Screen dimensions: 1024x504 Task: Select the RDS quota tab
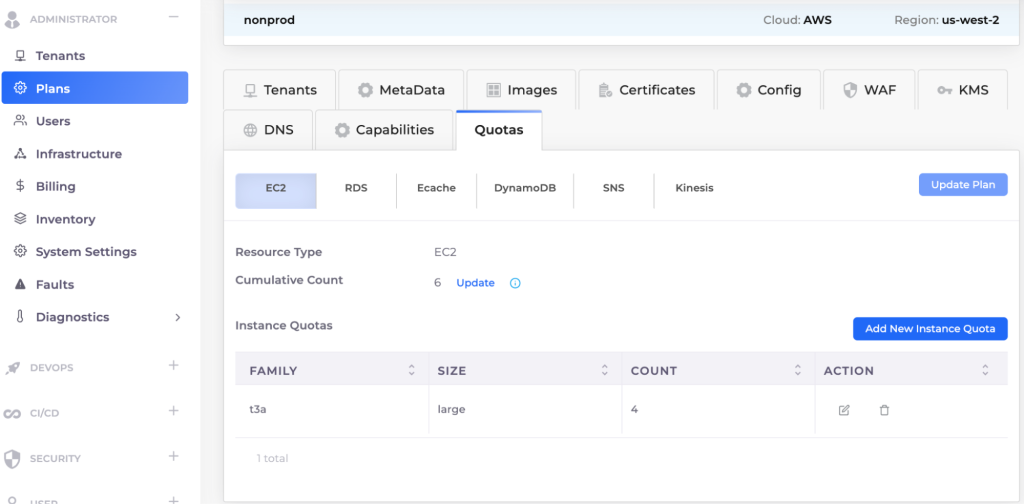(x=356, y=188)
